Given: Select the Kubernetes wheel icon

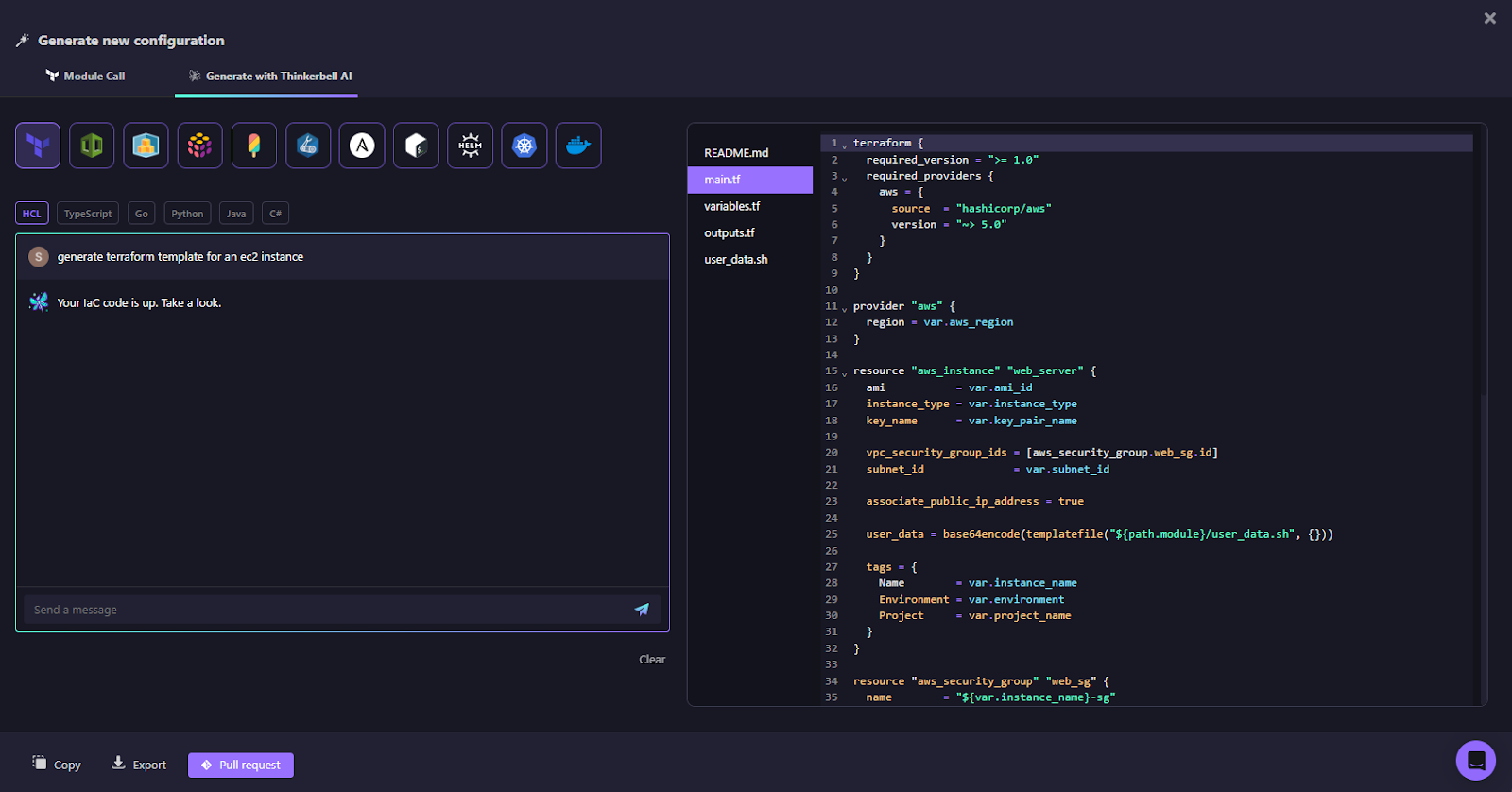Looking at the screenshot, I should tap(524, 146).
